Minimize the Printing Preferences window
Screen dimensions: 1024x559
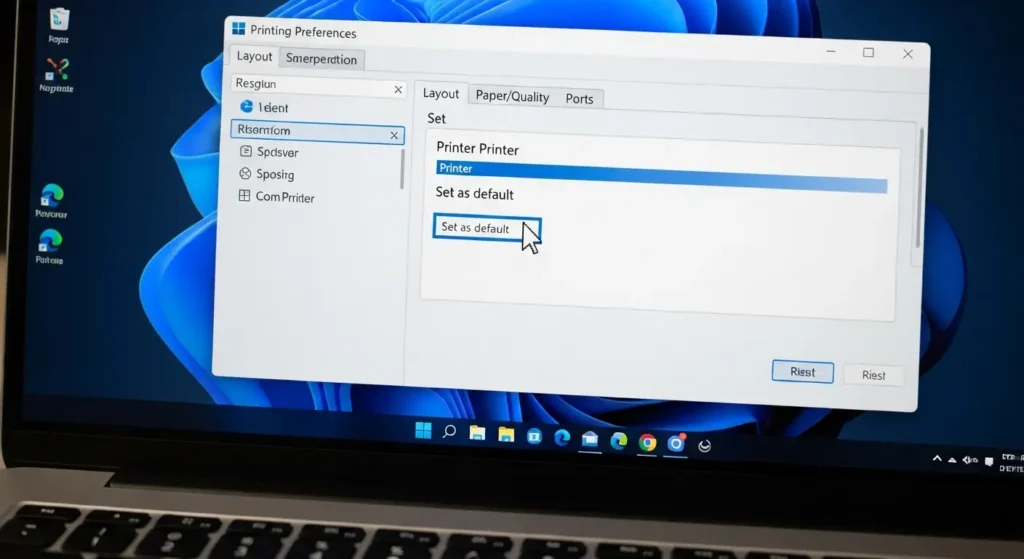831,51
